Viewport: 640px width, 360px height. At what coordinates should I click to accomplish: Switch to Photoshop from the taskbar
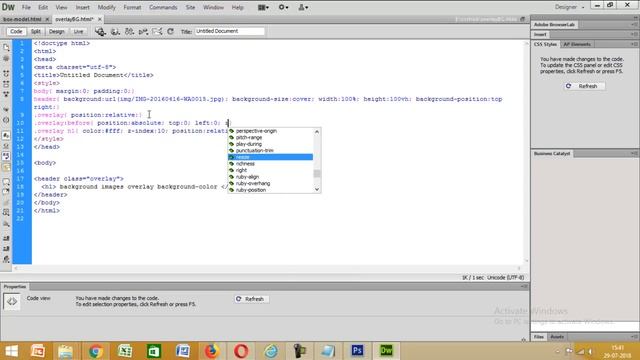[x=357, y=351]
